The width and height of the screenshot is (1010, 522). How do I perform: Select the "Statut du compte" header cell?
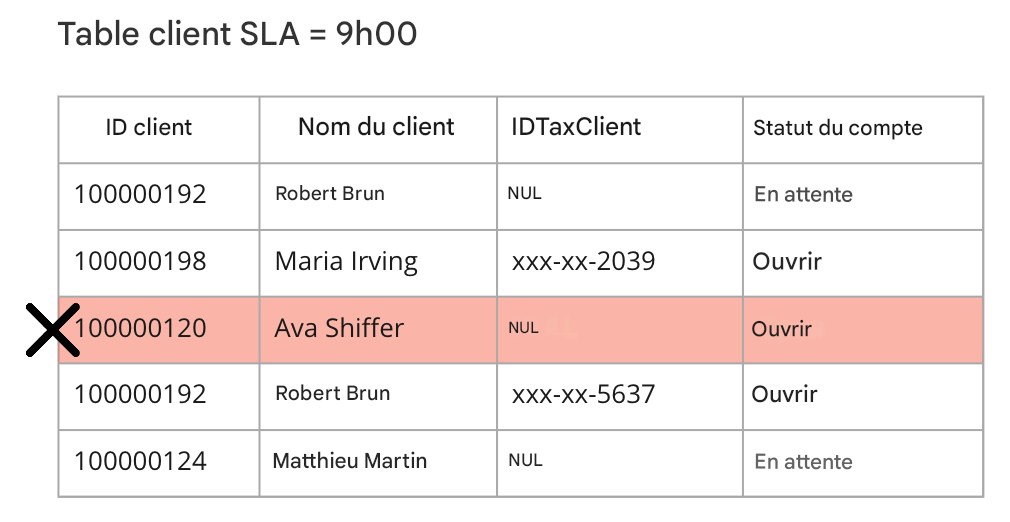point(837,128)
